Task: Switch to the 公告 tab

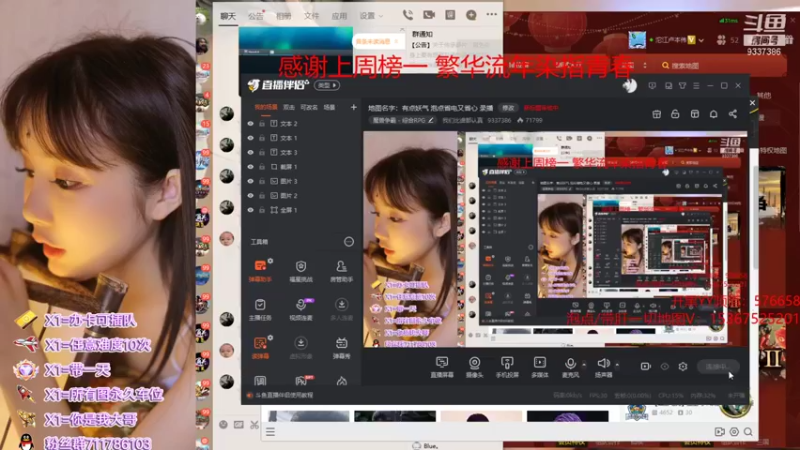Action: pyautogui.click(x=256, y=16)
